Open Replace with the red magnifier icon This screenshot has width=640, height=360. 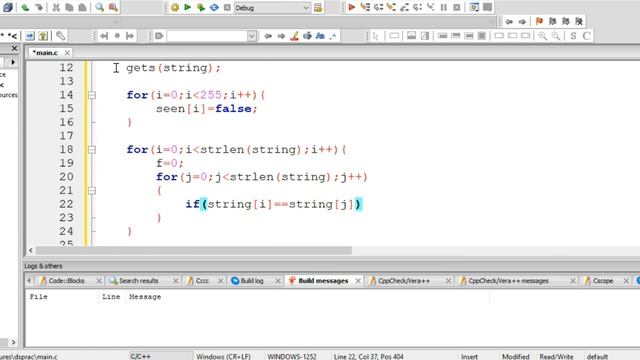pyautogui.click(x=113, y=7)
